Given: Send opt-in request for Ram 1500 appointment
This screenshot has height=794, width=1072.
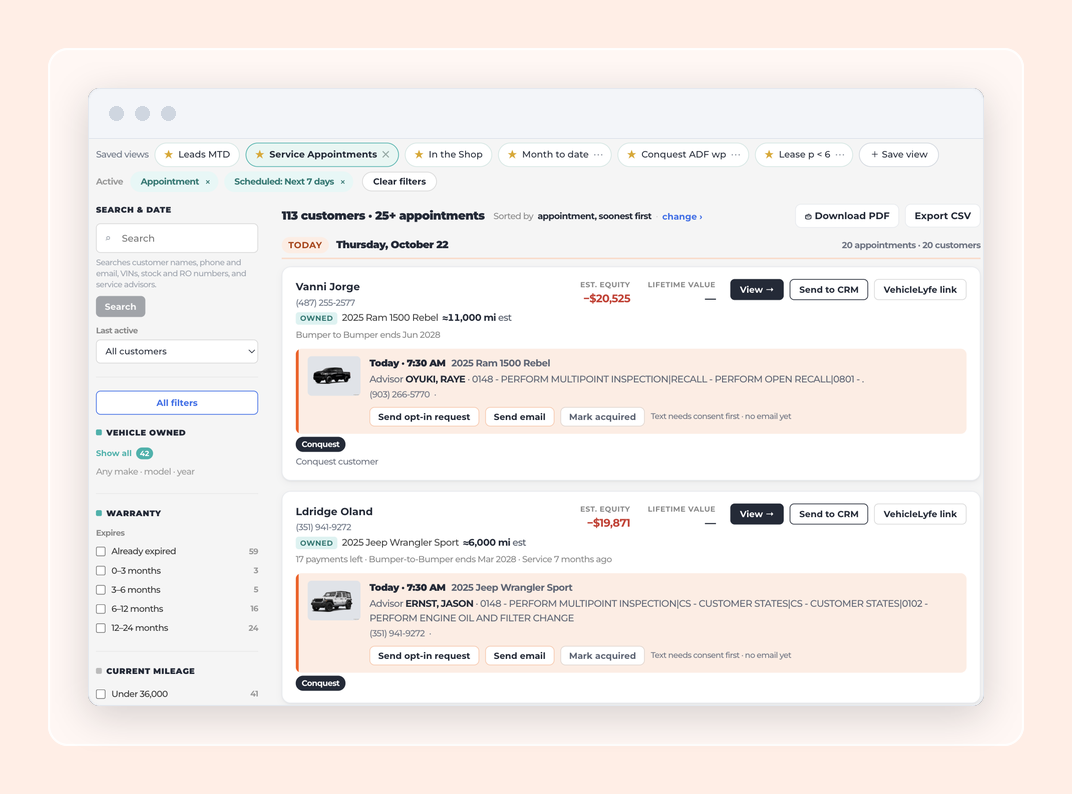Looking at the screenshot, I should [424, 417].
